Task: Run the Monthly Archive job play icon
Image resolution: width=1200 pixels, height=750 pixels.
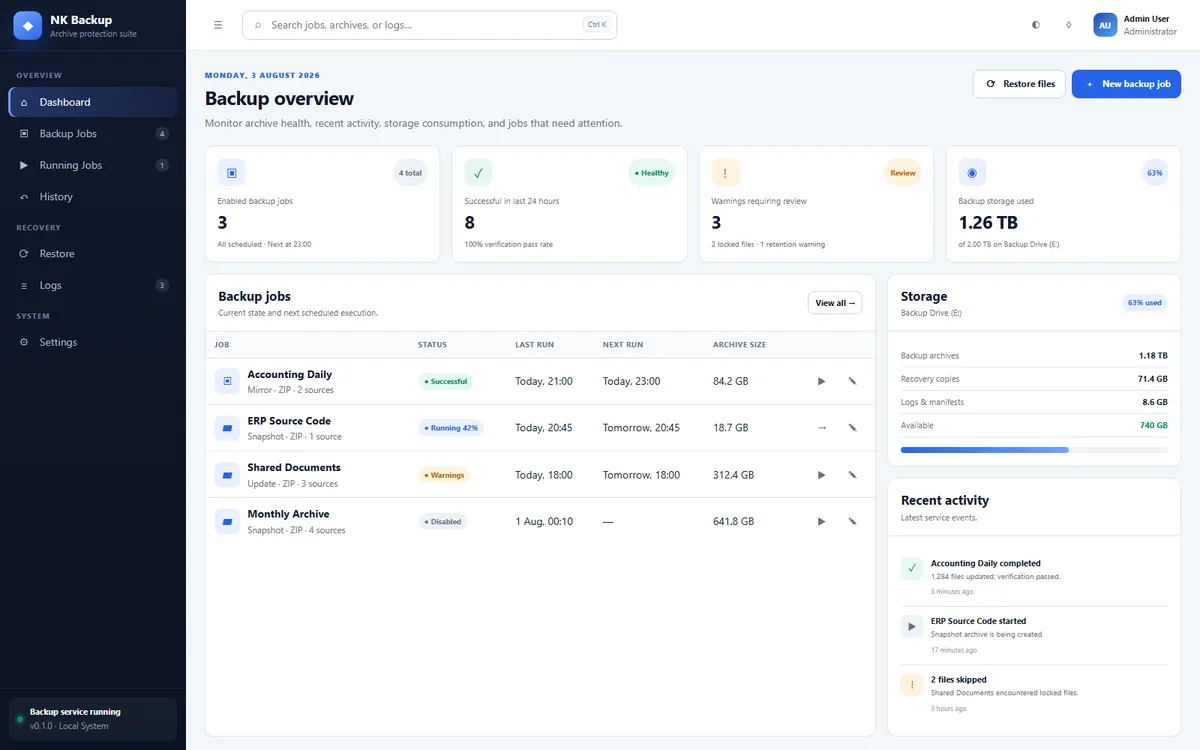Action: [822, 521]
